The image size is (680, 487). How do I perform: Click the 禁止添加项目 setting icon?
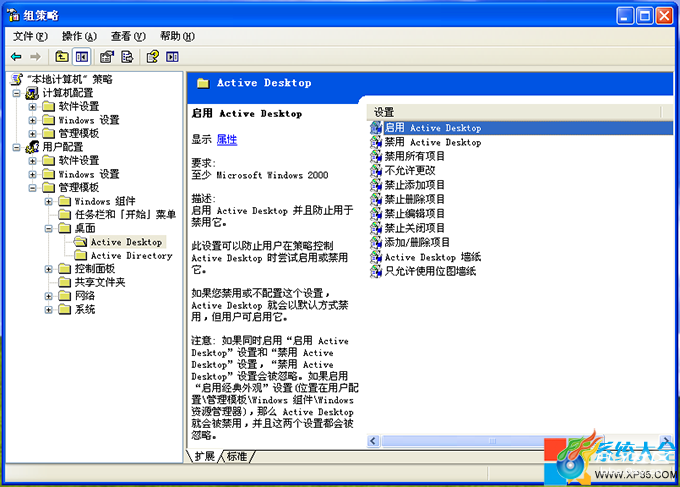376,185
